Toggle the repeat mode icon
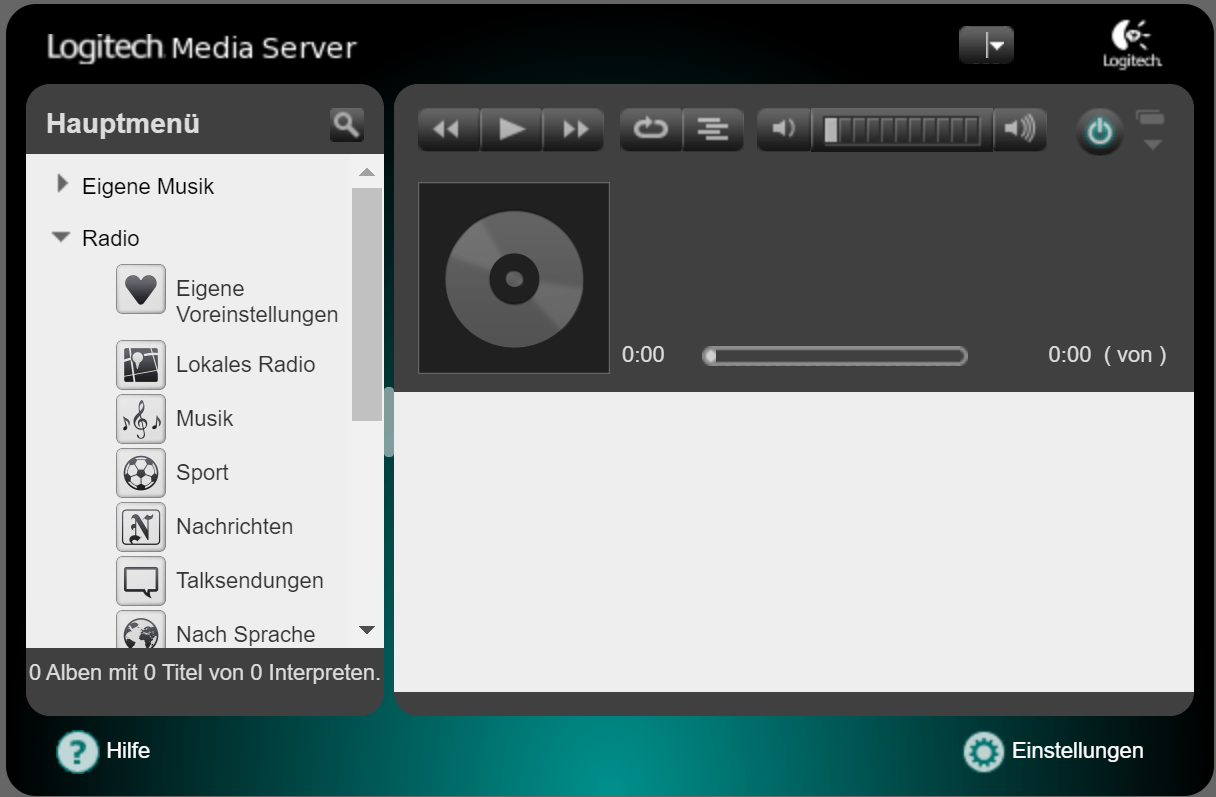This screenshot has height=797, width=1216. [651, 129]
